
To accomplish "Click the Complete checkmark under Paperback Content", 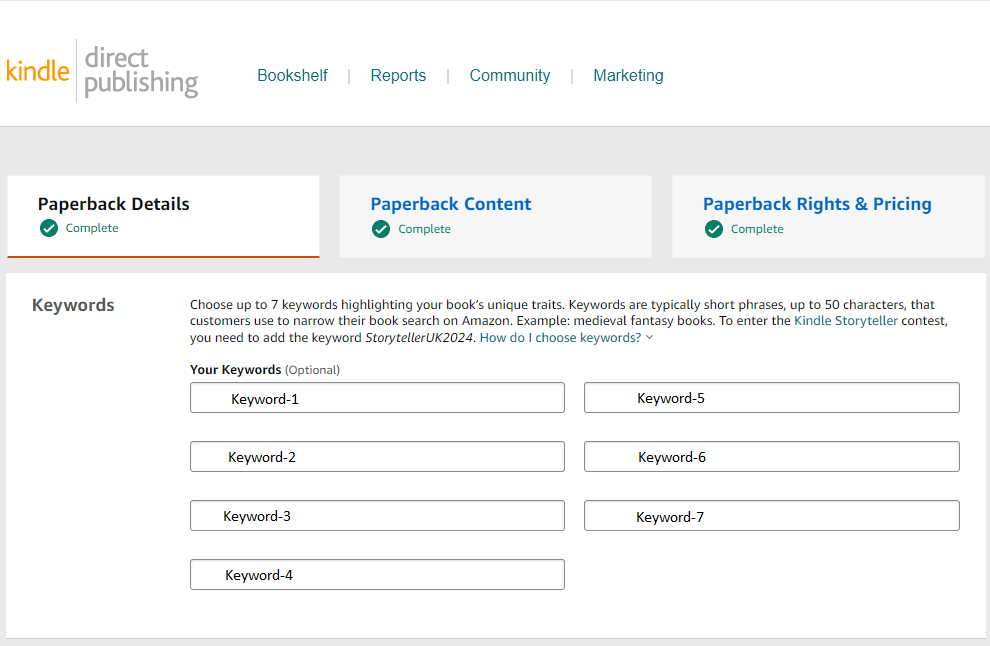I will (381, 228).
